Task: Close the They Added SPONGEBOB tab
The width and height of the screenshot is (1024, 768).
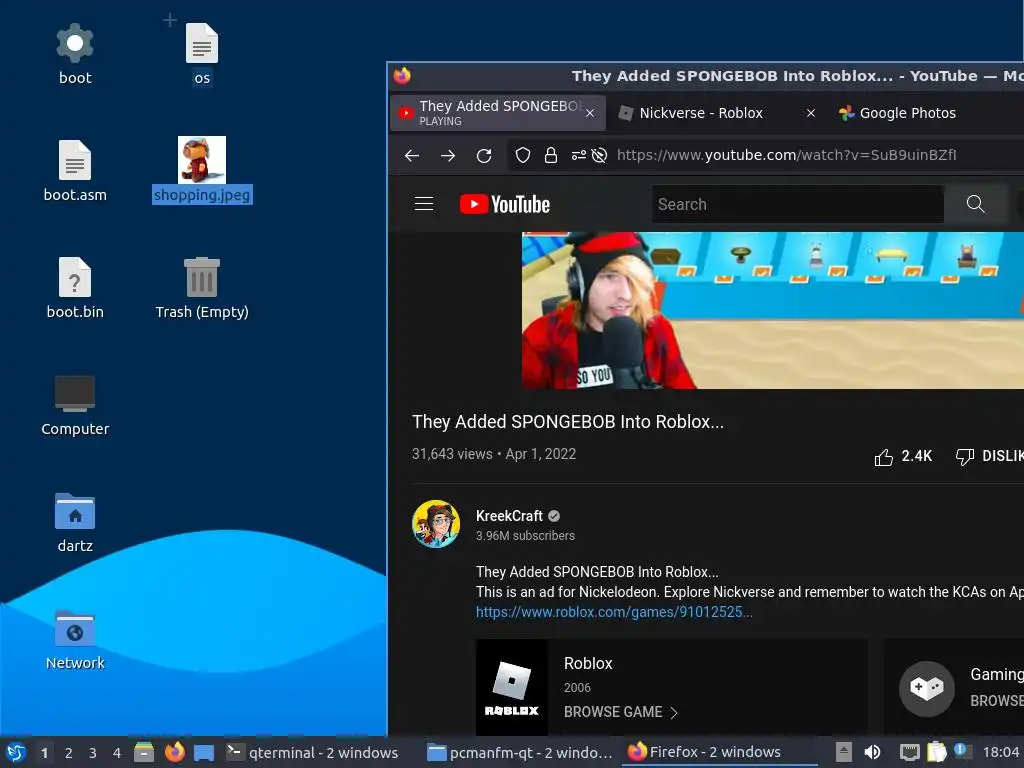Action: [x=590, y=113]
